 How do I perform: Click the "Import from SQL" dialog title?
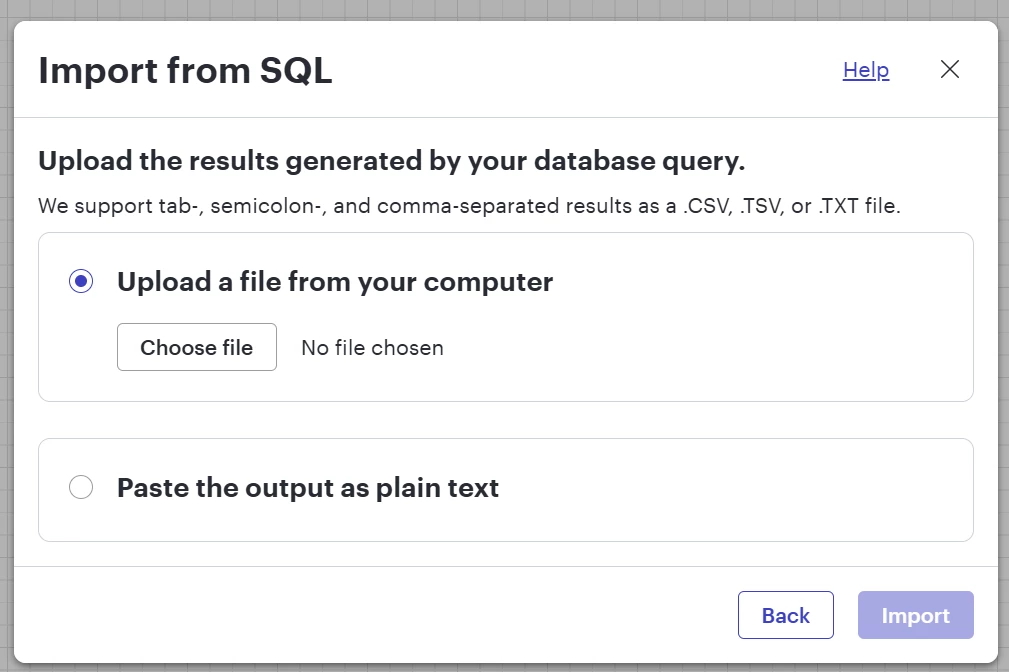(x=185, y=71)
